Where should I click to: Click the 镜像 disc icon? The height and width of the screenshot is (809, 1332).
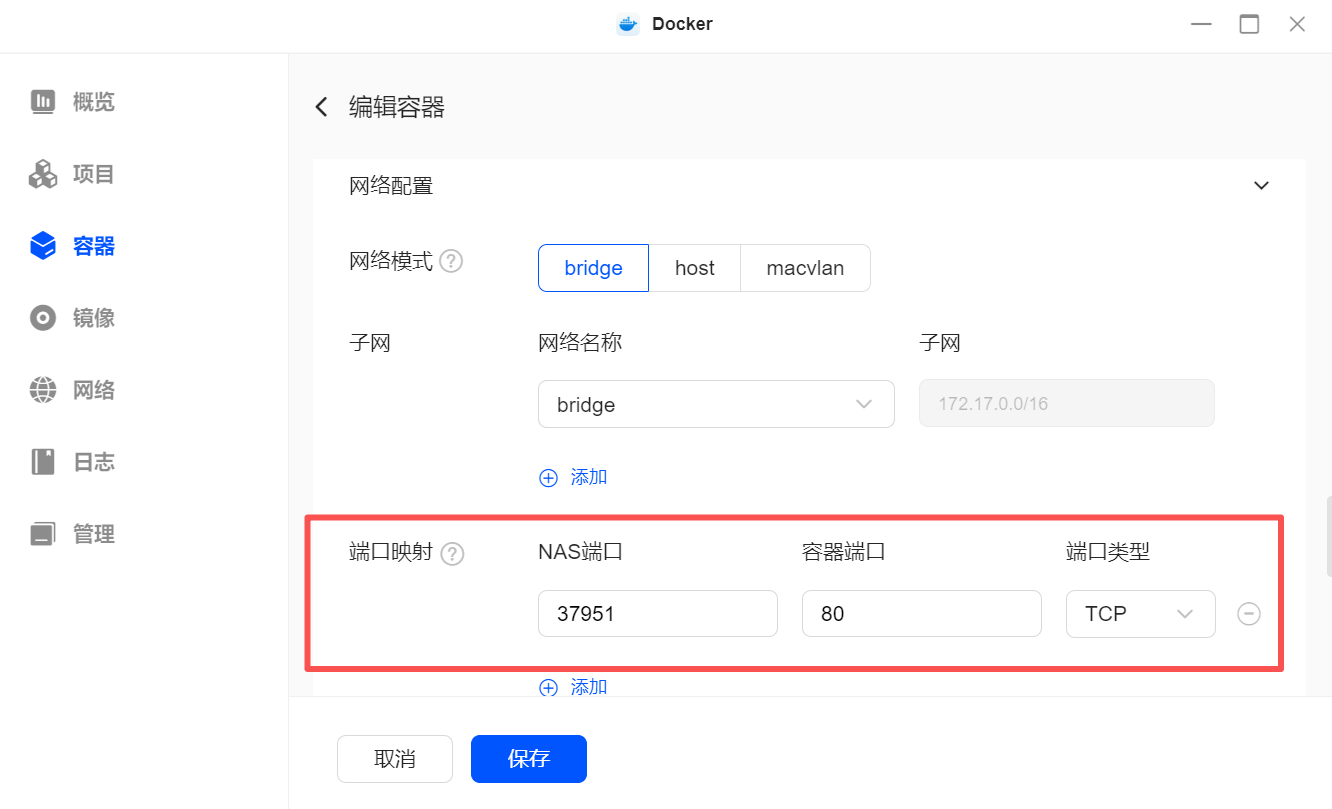(43, 318)
